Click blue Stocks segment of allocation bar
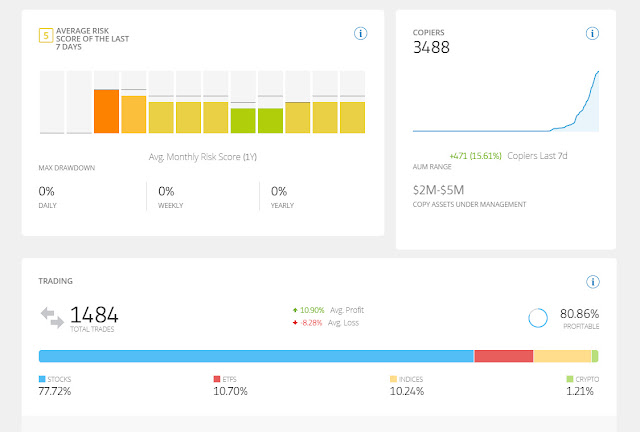 click(256, 356)
